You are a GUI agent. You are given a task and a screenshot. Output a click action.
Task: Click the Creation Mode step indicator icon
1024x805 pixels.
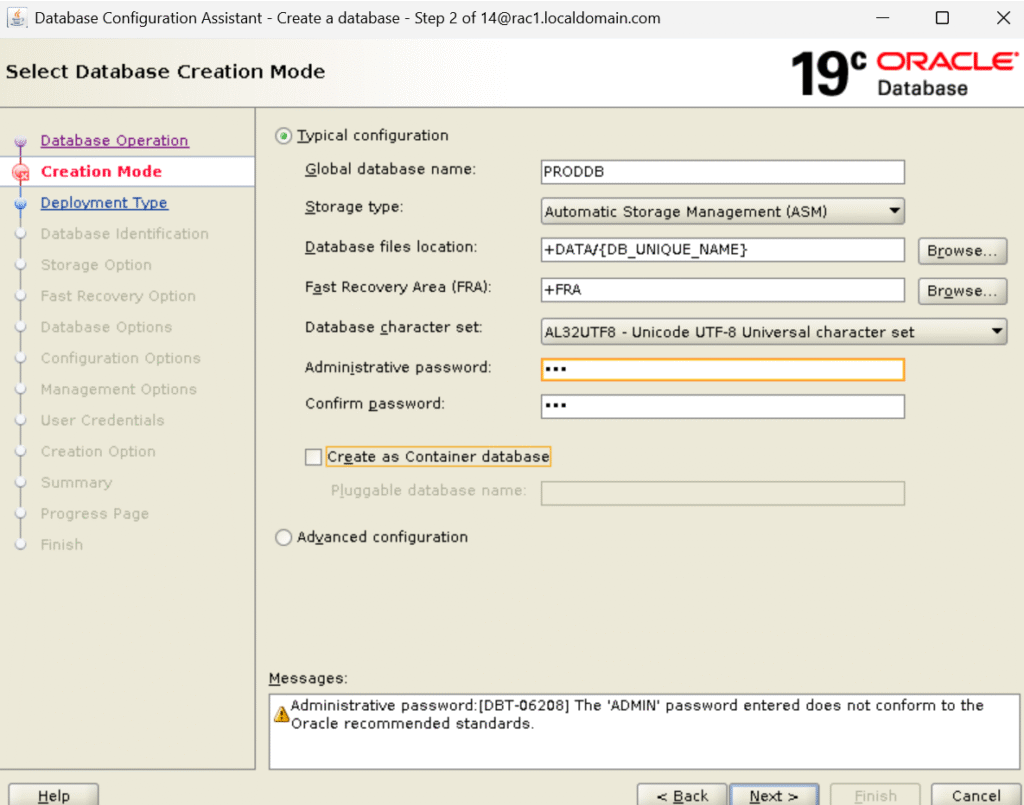pyautogui.click(x=20, y=172)
